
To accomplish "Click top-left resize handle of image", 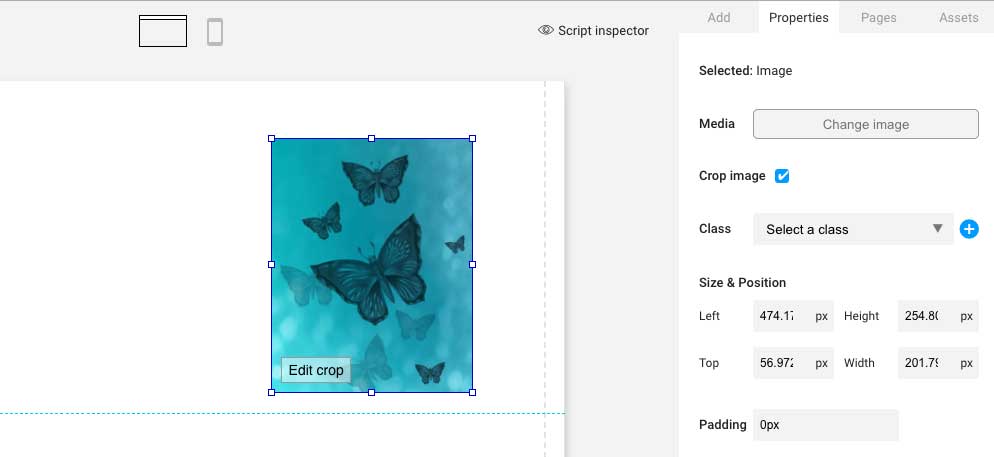I will (271, 139).
